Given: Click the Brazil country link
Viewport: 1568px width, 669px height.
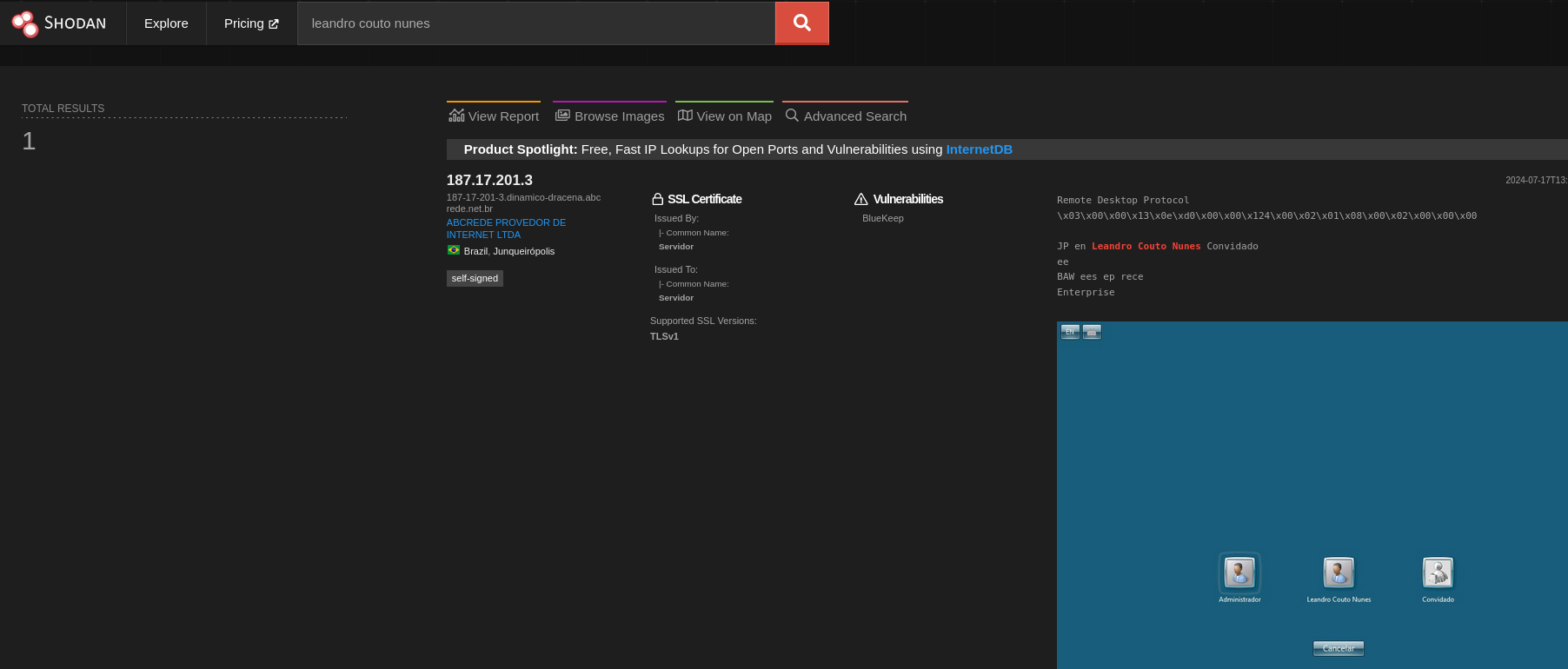Looking at the screenshot, I should tap(475, 251).
